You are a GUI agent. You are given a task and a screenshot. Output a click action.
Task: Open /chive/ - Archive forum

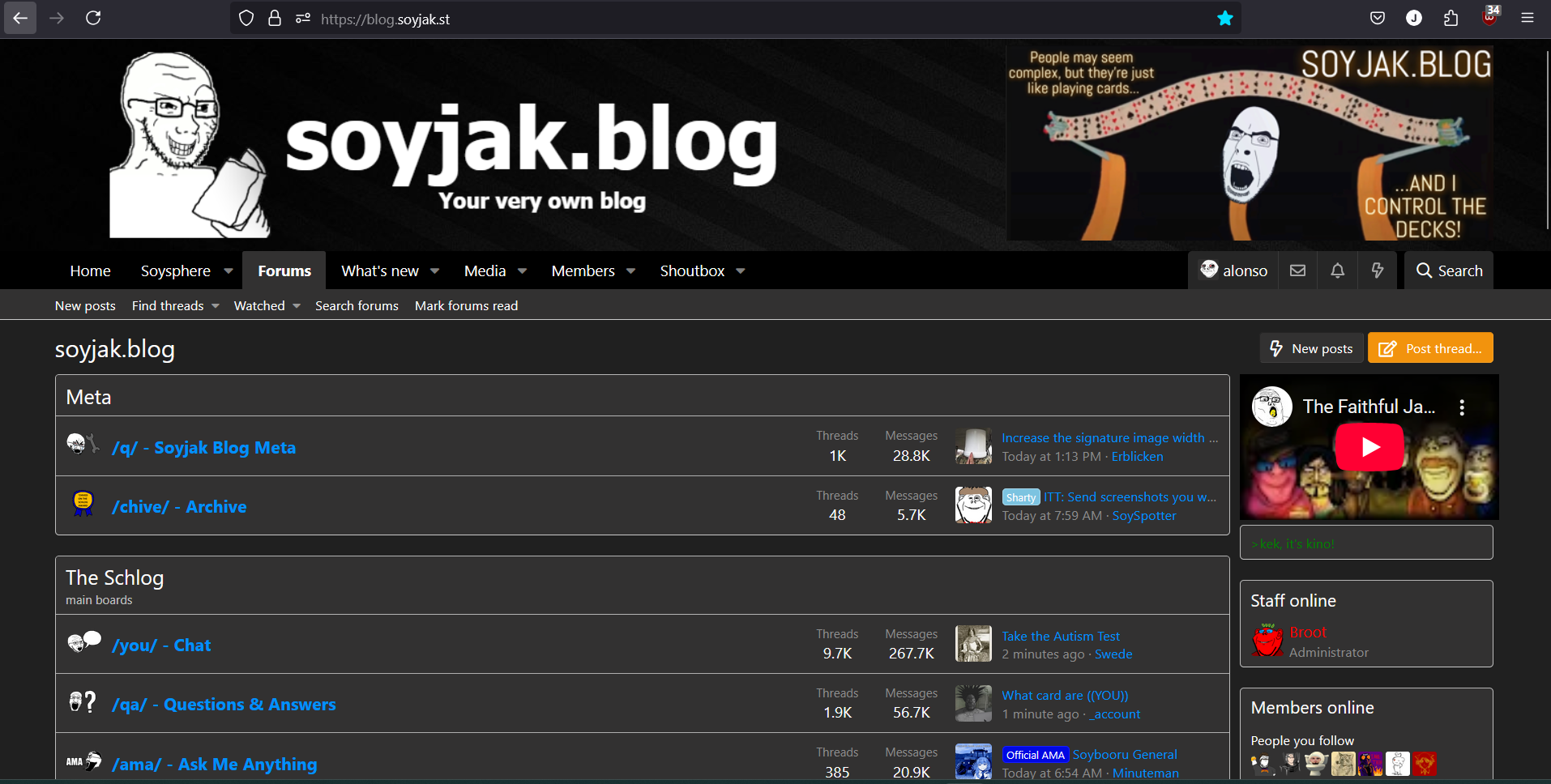click(x=179, y=507)
